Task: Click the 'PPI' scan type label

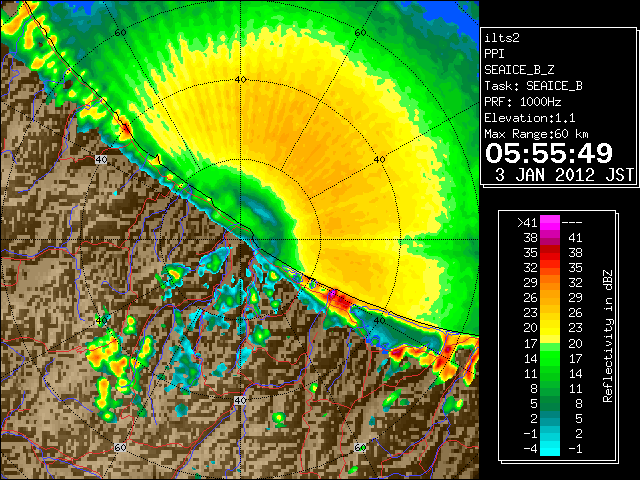Action: [x=494, y=54]
